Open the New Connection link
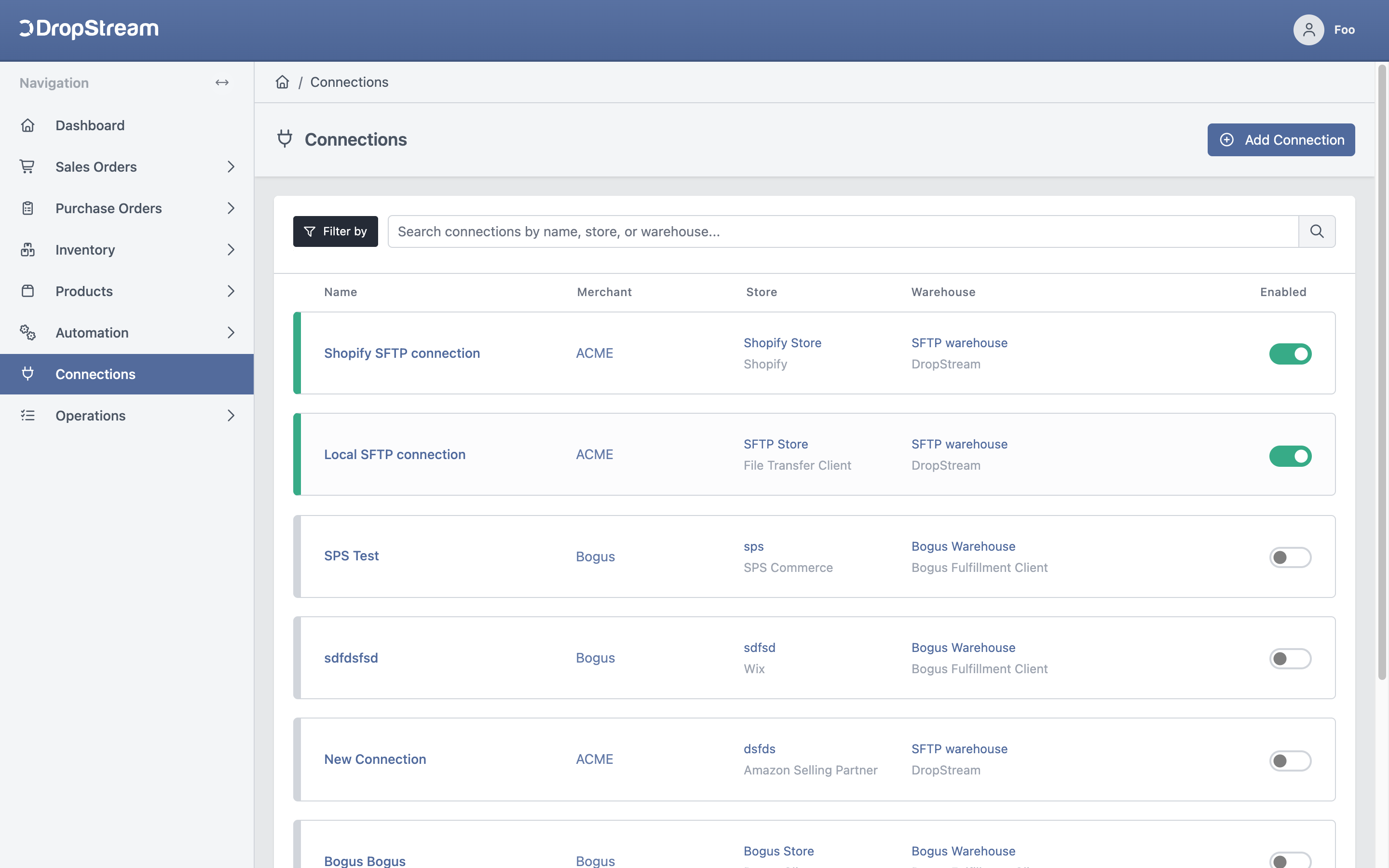The height and width of the screenshot is (868, 1389). (x=375, y=759)
